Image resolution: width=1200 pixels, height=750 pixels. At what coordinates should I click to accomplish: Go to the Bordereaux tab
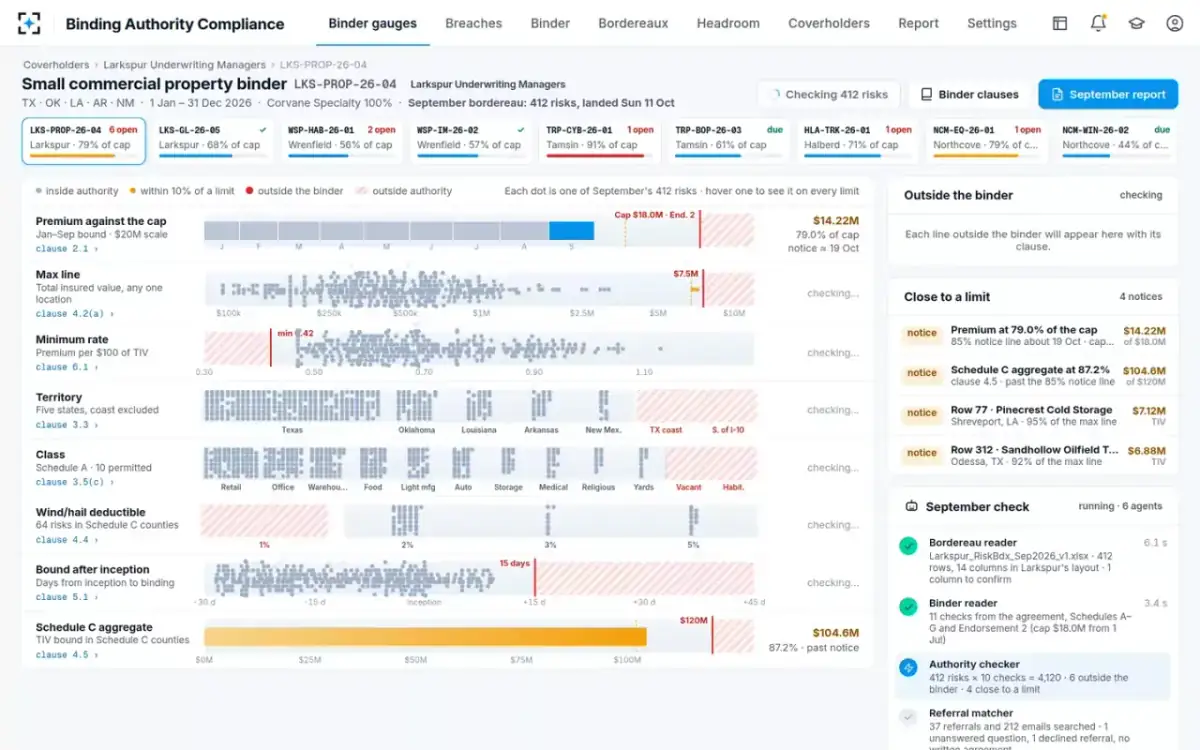[633, 23]
